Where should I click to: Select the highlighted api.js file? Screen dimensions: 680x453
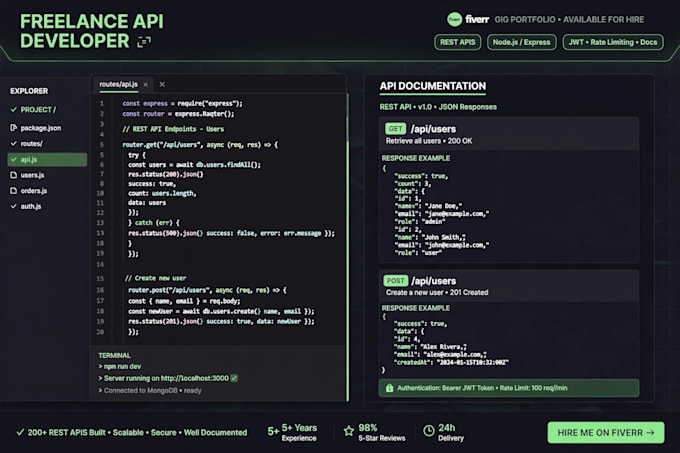47,160
